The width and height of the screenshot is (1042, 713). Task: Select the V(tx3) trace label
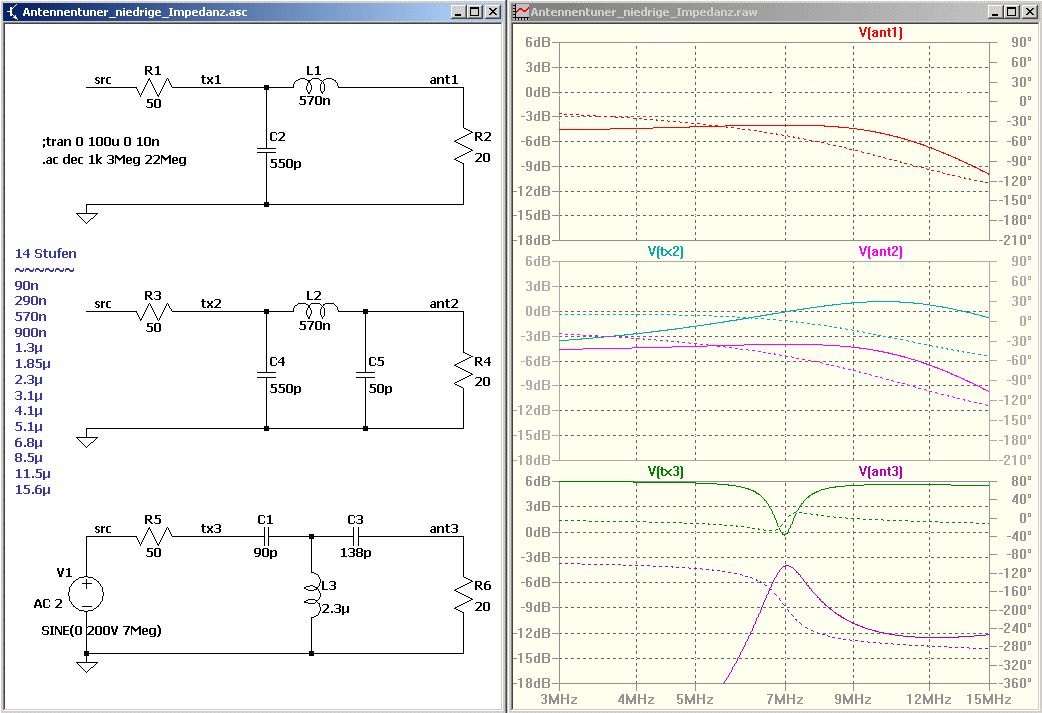coord(666,470)
